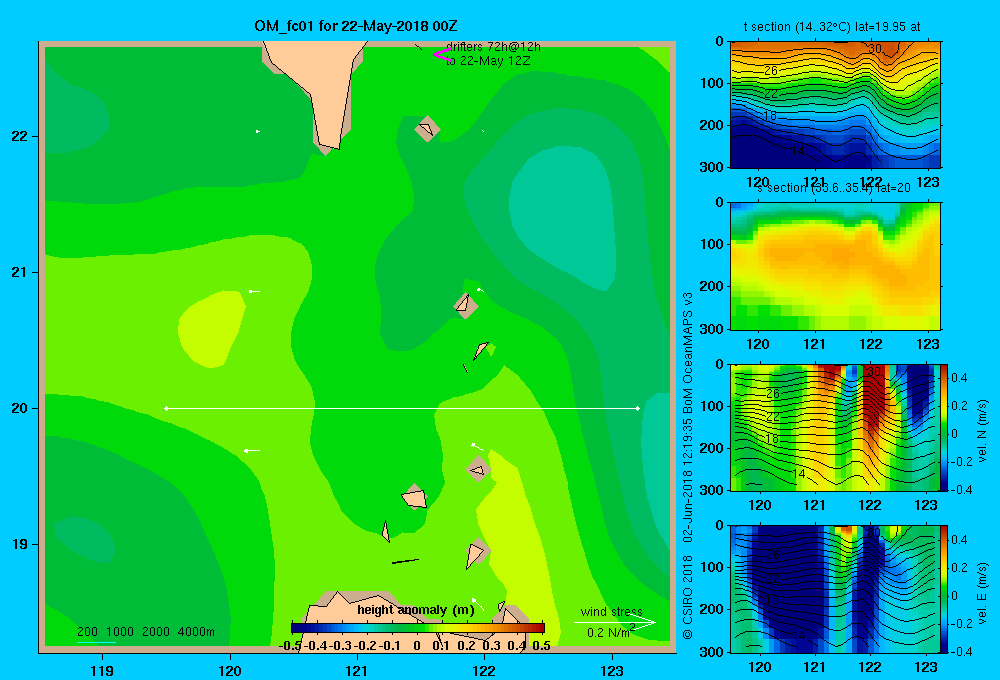The image size is (1000, 680).
Task: Select the height anomaly color bar
Action: (x=418, y=628)
